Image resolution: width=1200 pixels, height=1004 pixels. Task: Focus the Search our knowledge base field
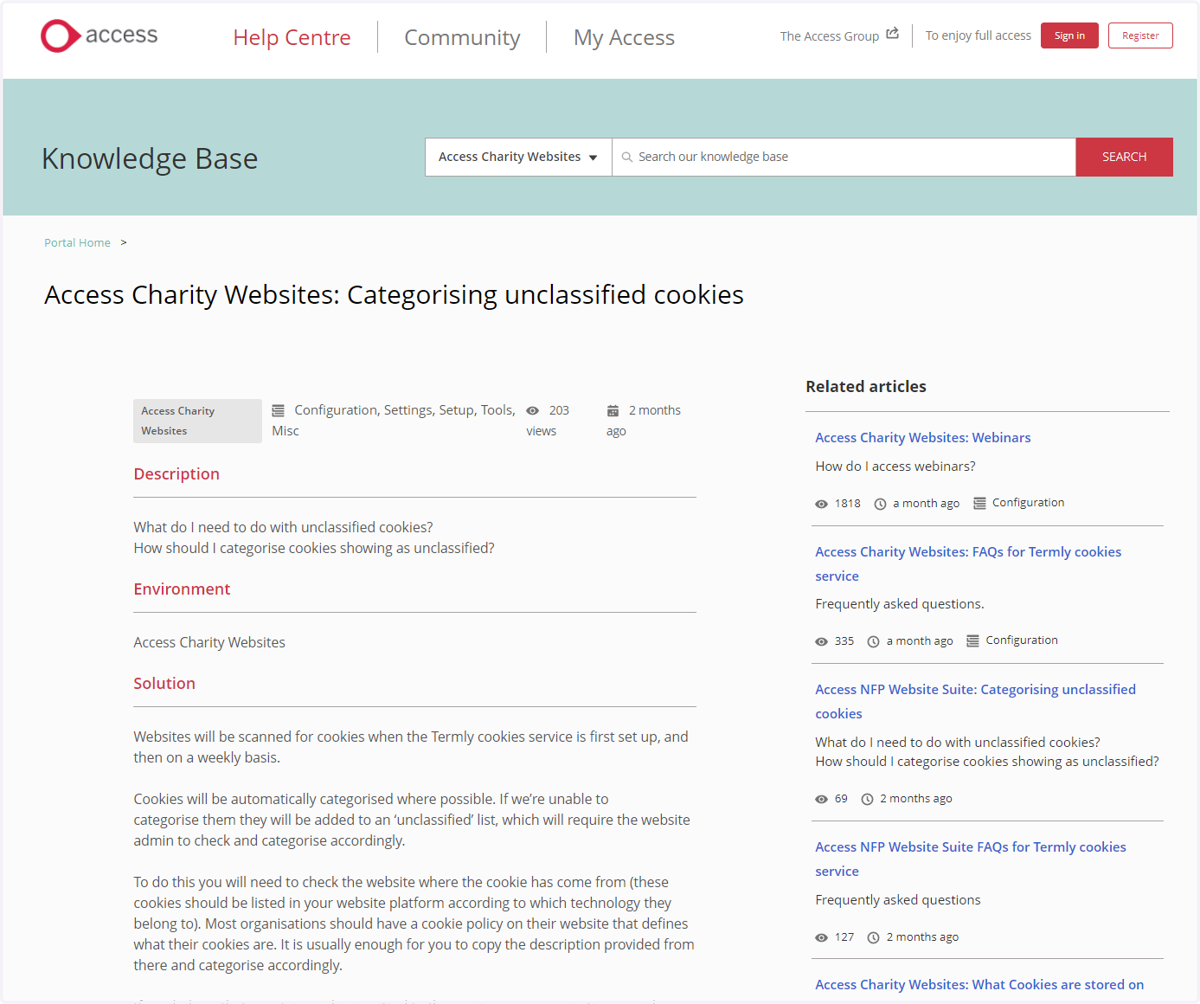844,157
